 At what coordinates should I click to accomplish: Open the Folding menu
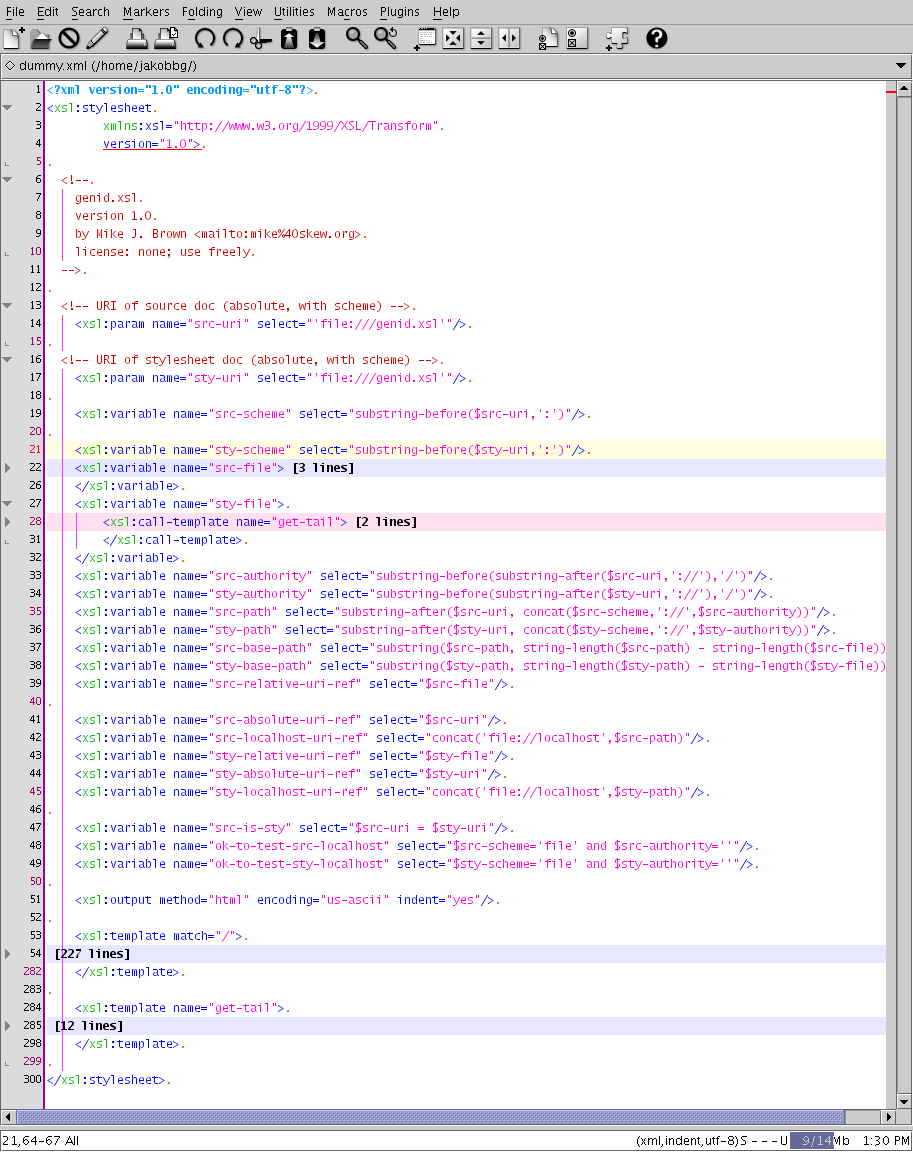[202, 12]
